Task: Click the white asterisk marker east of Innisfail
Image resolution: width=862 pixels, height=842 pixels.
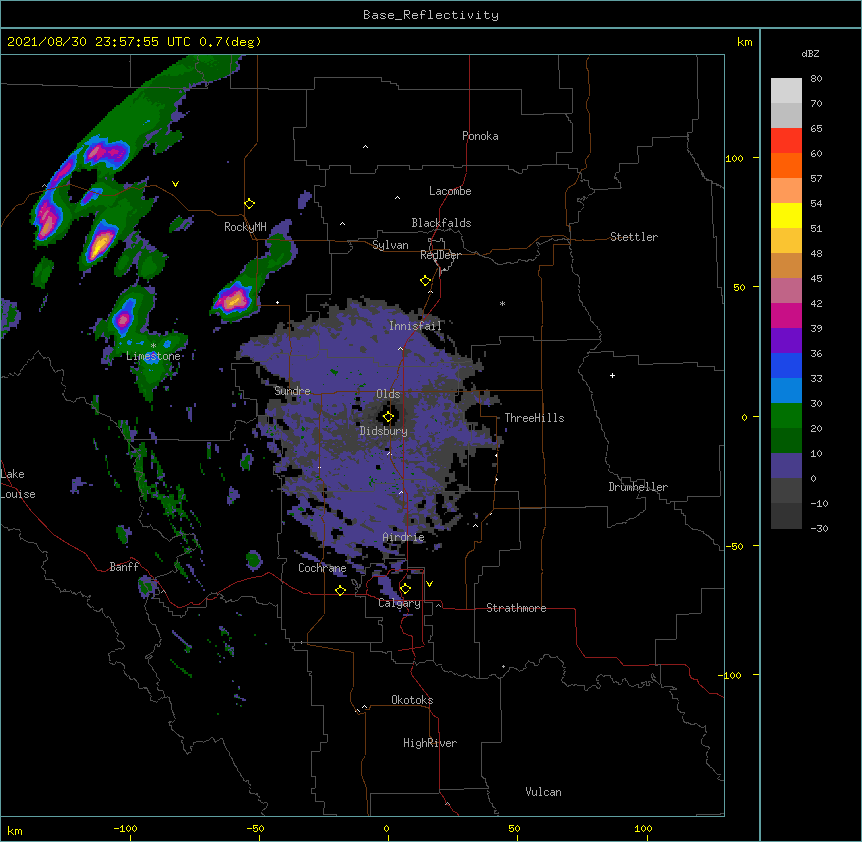Action: 502,303
